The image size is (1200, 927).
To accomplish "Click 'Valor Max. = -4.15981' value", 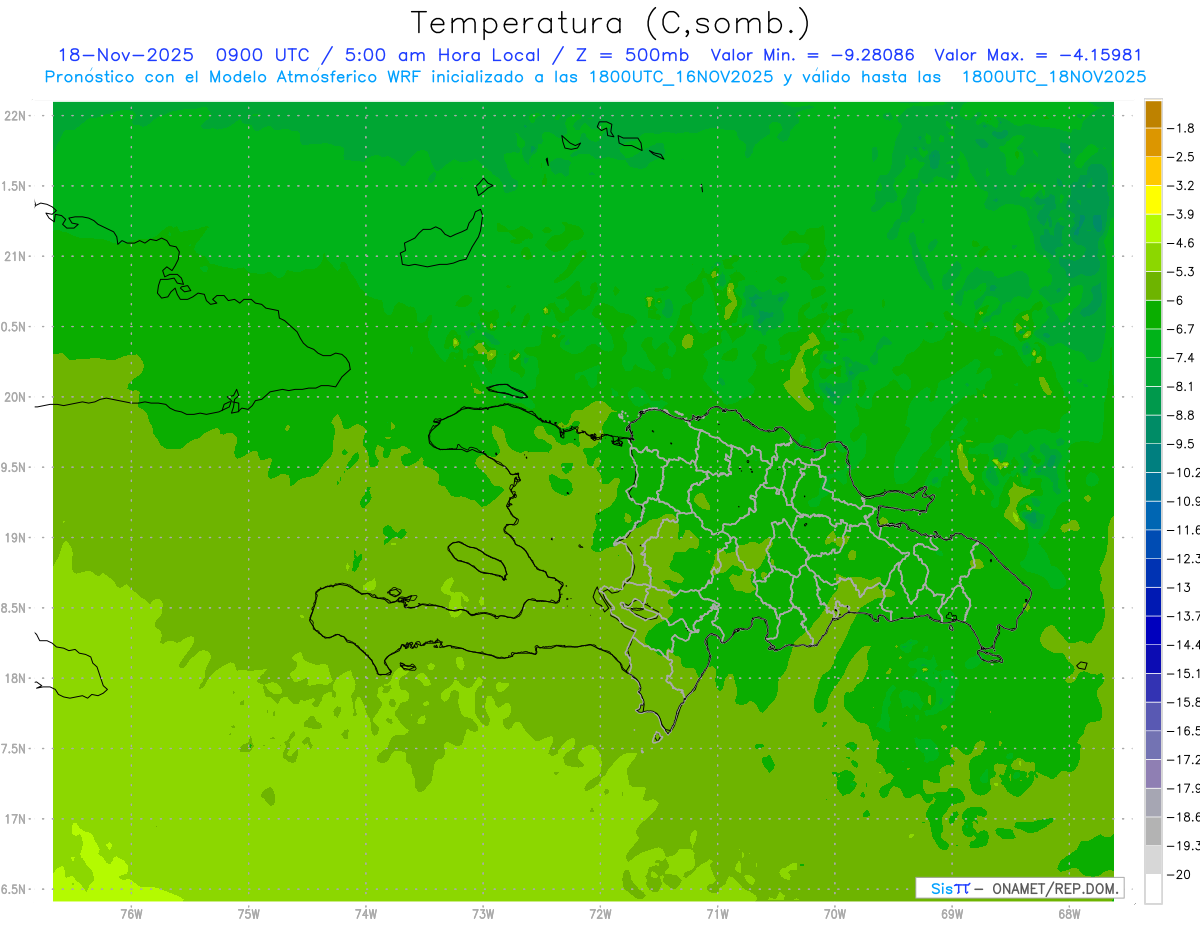I will (1038, 55).
